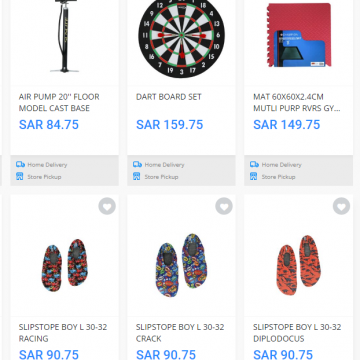This screenshot has height=360, width=360.
Task: Click Home Delivery truck icon under Mat
Action: (254, 164)
